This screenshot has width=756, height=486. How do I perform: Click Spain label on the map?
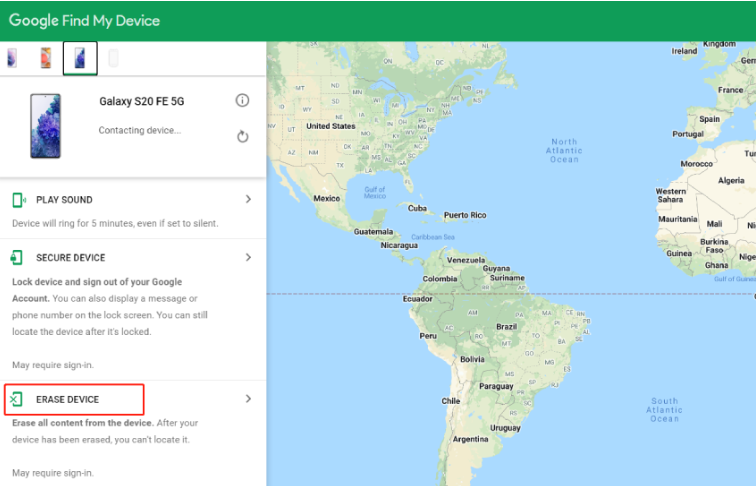(709, 119)
